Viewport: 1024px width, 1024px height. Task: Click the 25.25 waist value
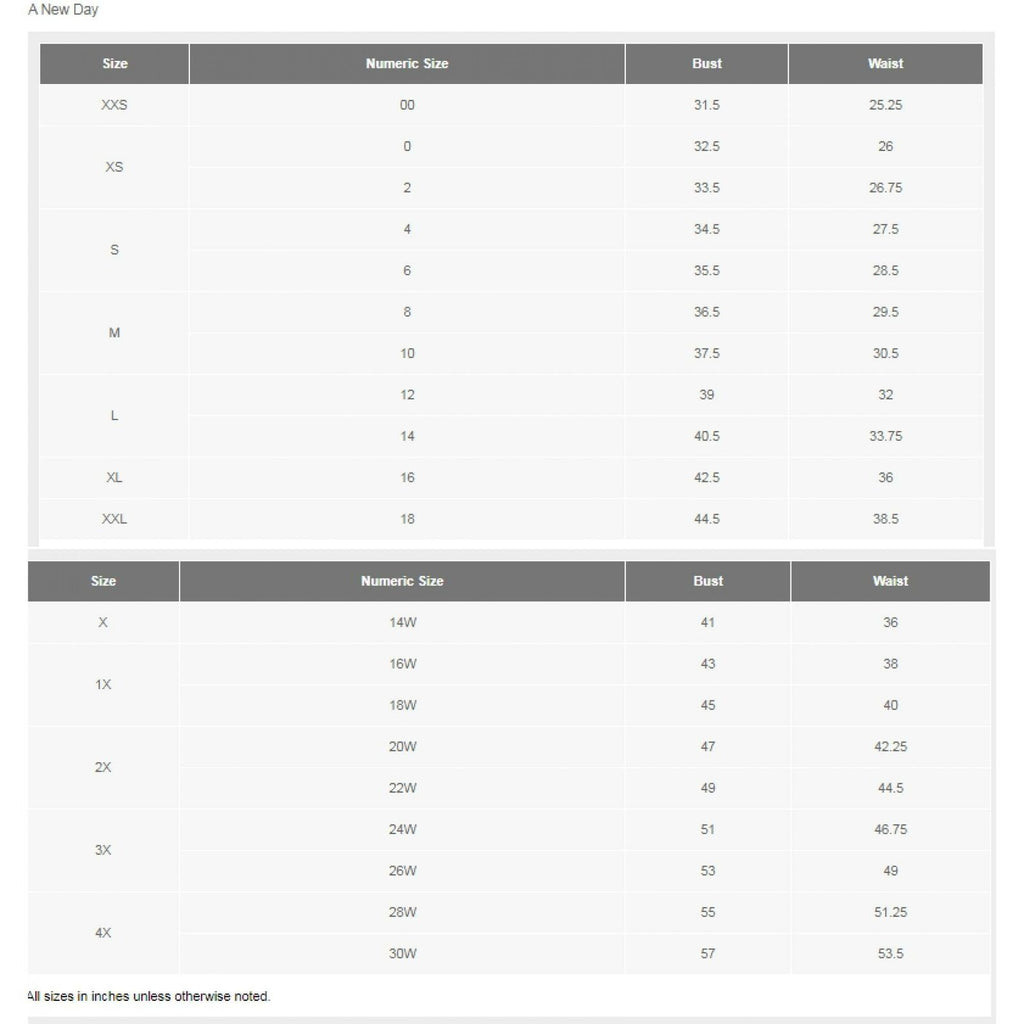coord(885,105)
